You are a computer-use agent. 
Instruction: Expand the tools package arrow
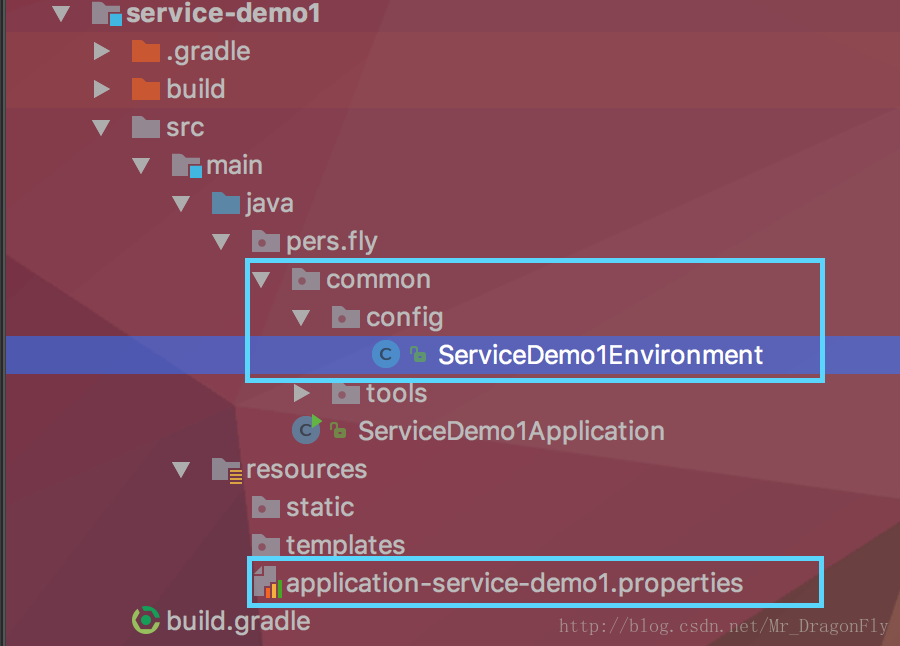[x=301, y=393]
